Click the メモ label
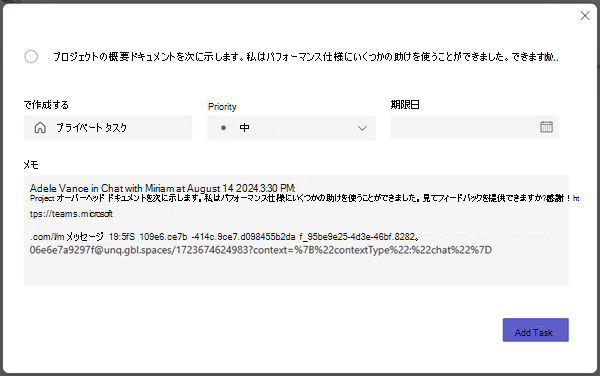 (31, 165)
